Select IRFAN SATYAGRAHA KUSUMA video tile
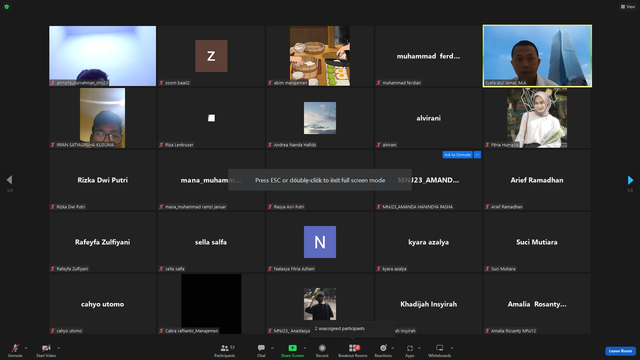The image size is (640, 360). pos(102,118)
